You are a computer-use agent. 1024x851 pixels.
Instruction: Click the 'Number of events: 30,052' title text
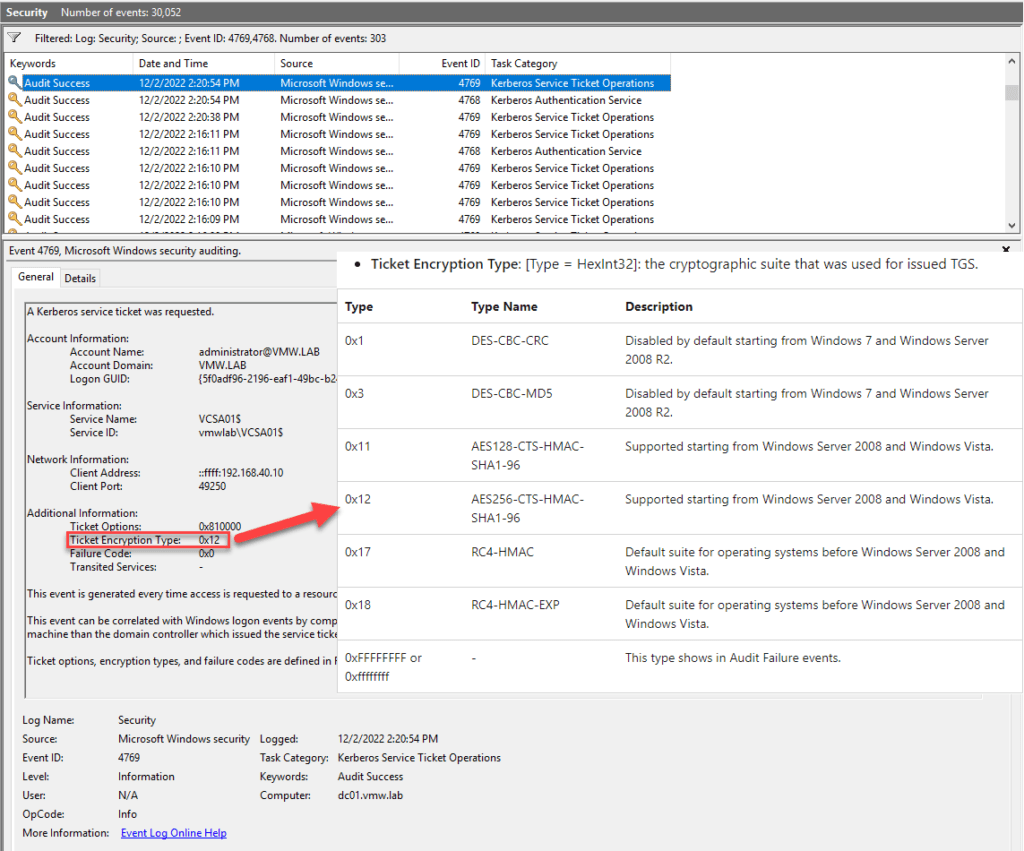[121, 12]
